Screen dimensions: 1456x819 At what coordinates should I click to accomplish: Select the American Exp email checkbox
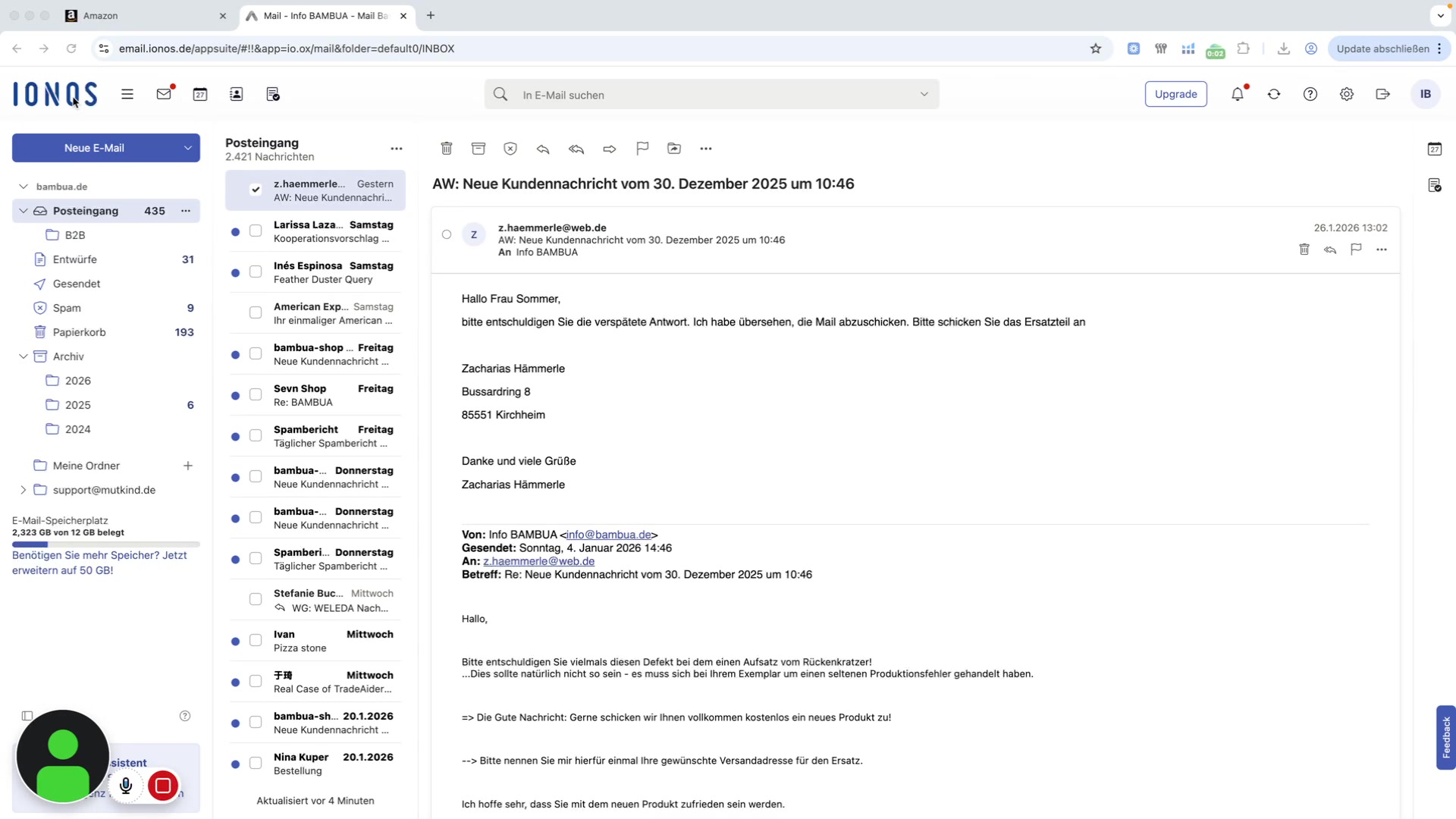click(256, 312)
